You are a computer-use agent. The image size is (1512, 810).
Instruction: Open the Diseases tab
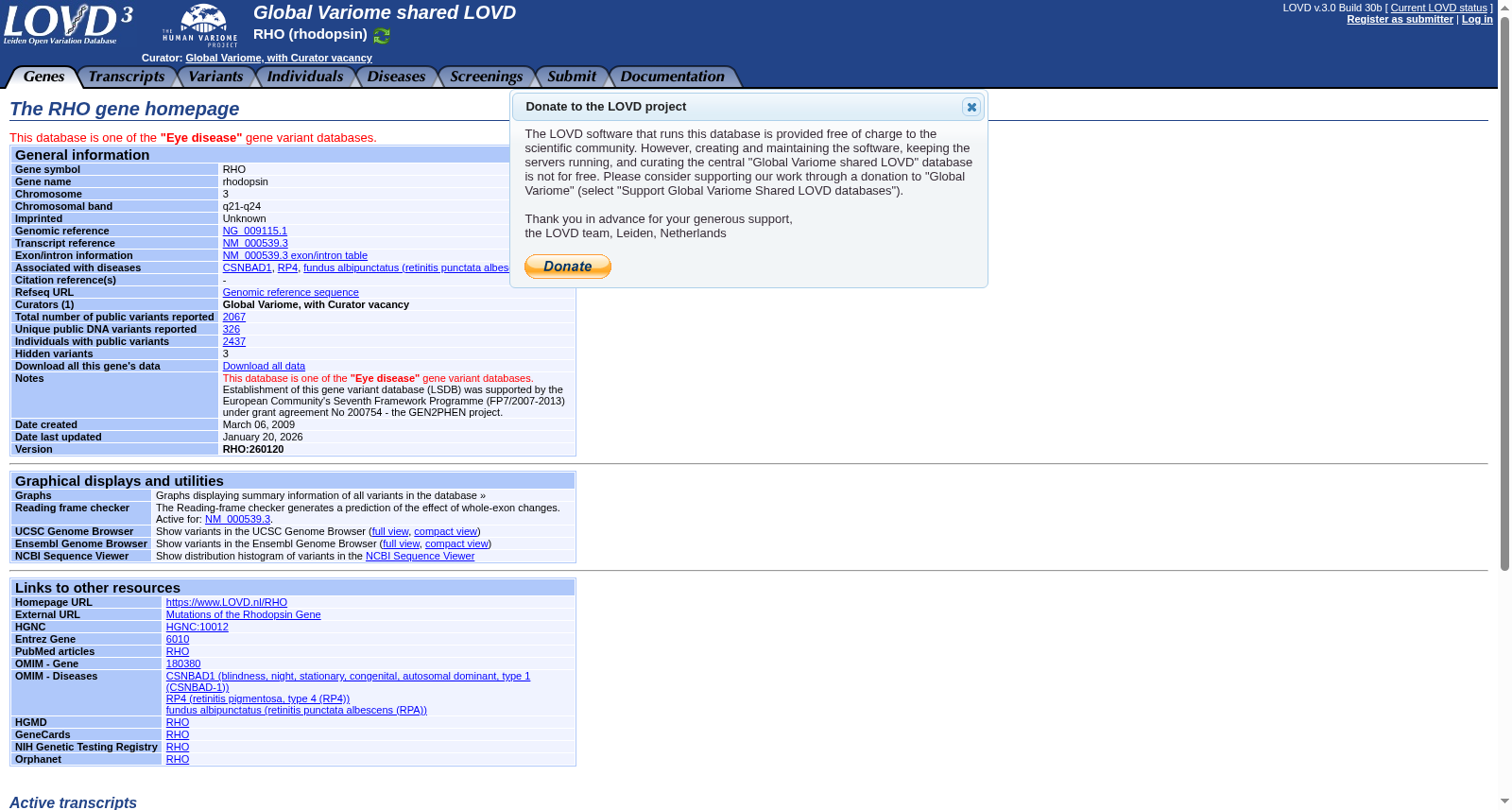(x=396, y=77)
